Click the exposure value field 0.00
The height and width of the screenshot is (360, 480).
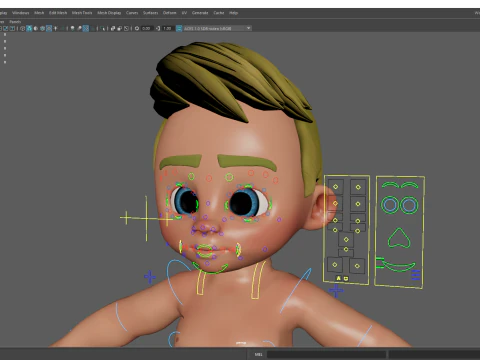pyautogui.click(x=146, y=28)
